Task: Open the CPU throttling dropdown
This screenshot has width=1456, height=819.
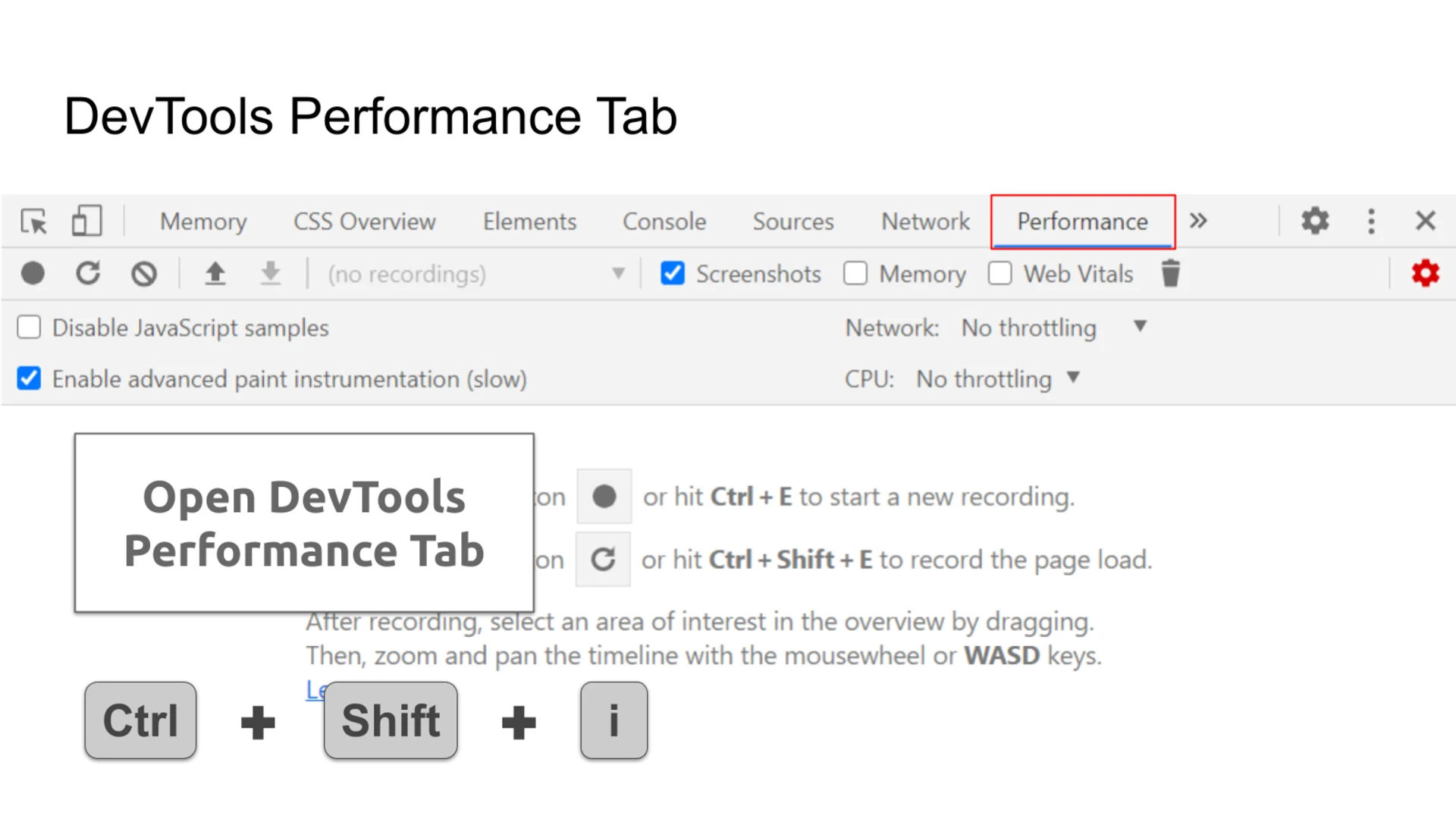Action: coord(993,379)
